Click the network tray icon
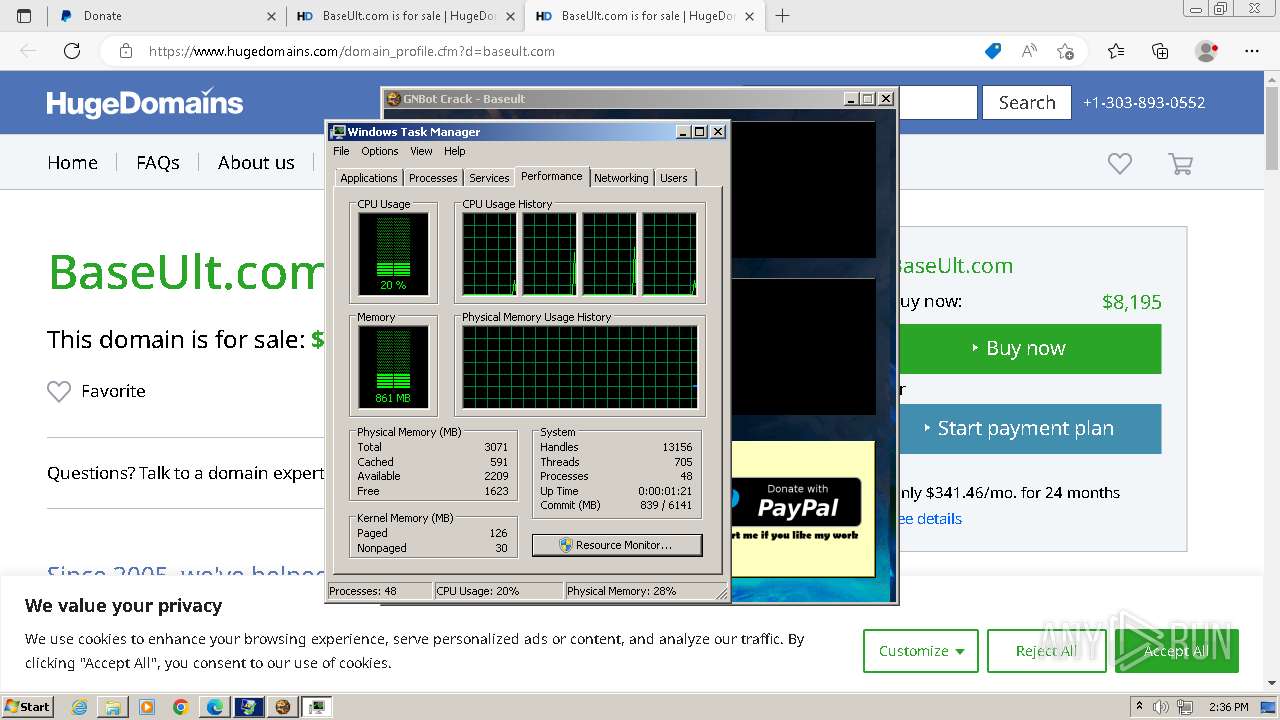Screen dimensions: 1280x720 tap(1185, 707)
